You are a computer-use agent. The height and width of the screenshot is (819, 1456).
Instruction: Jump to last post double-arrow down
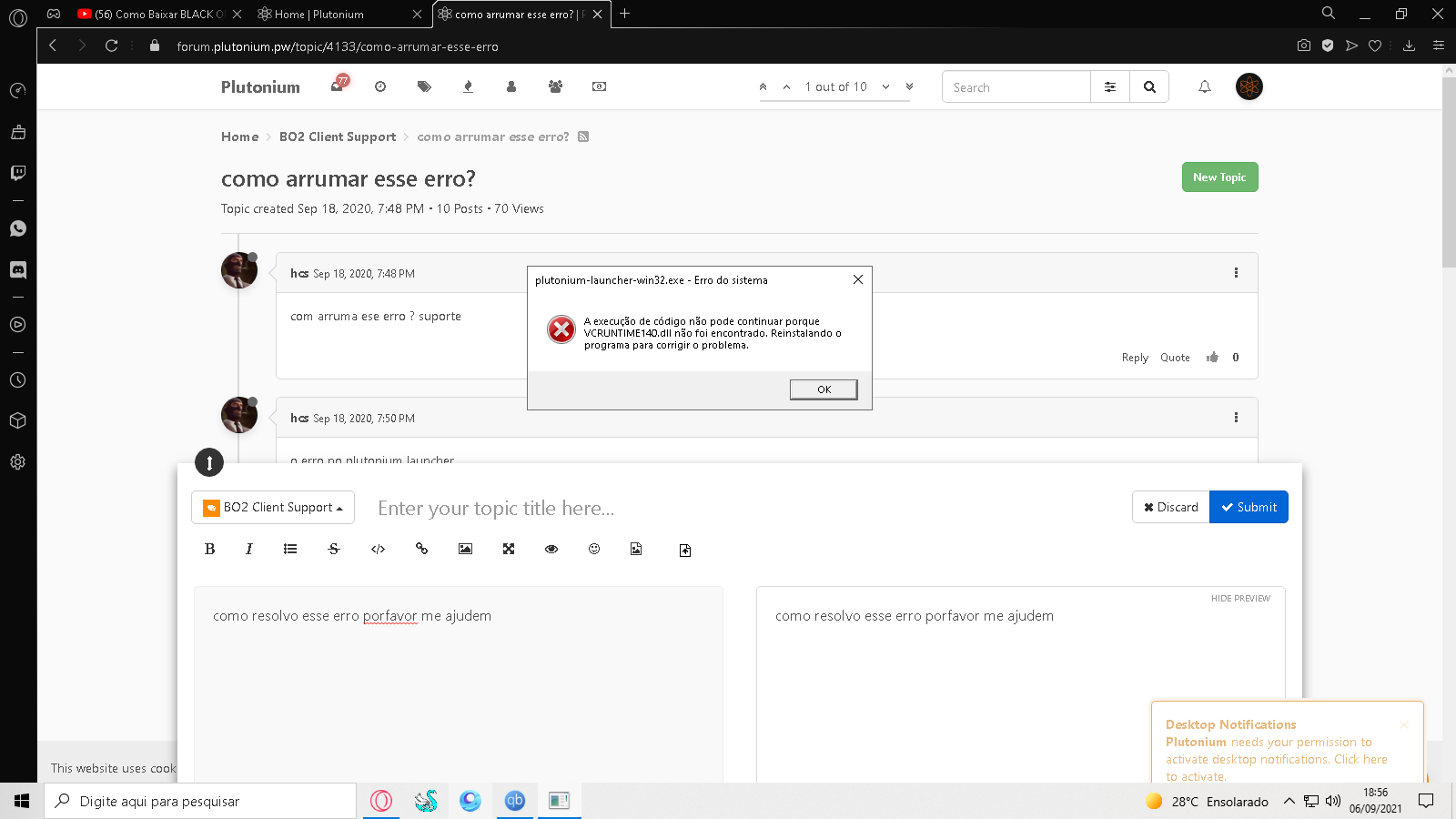909,86
